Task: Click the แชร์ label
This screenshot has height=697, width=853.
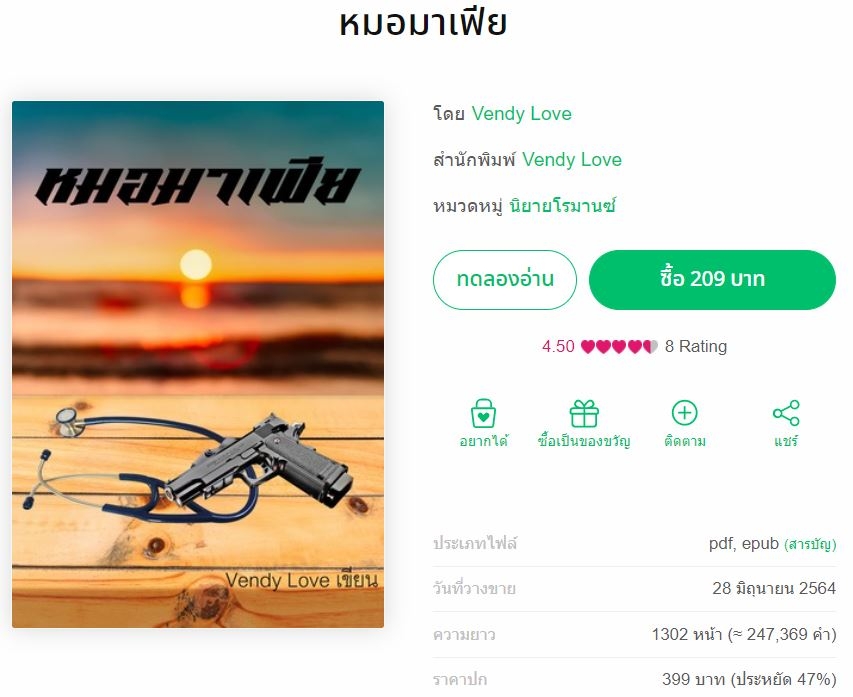Action: click(786, 441)
